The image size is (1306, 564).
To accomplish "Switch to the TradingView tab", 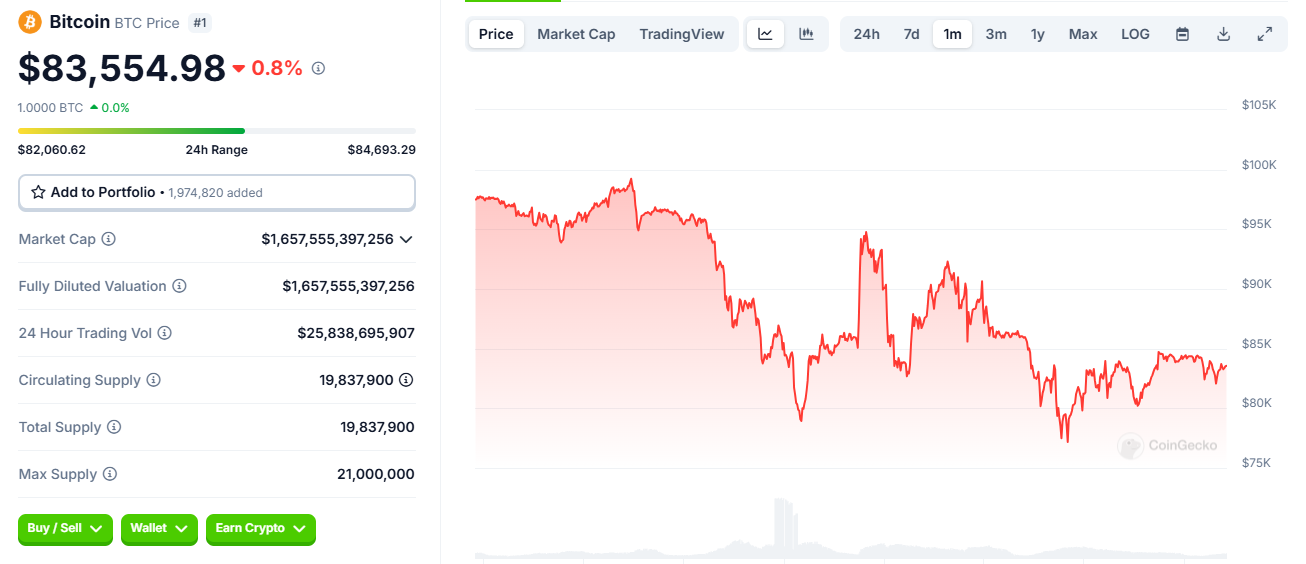I will coord(682,34).
